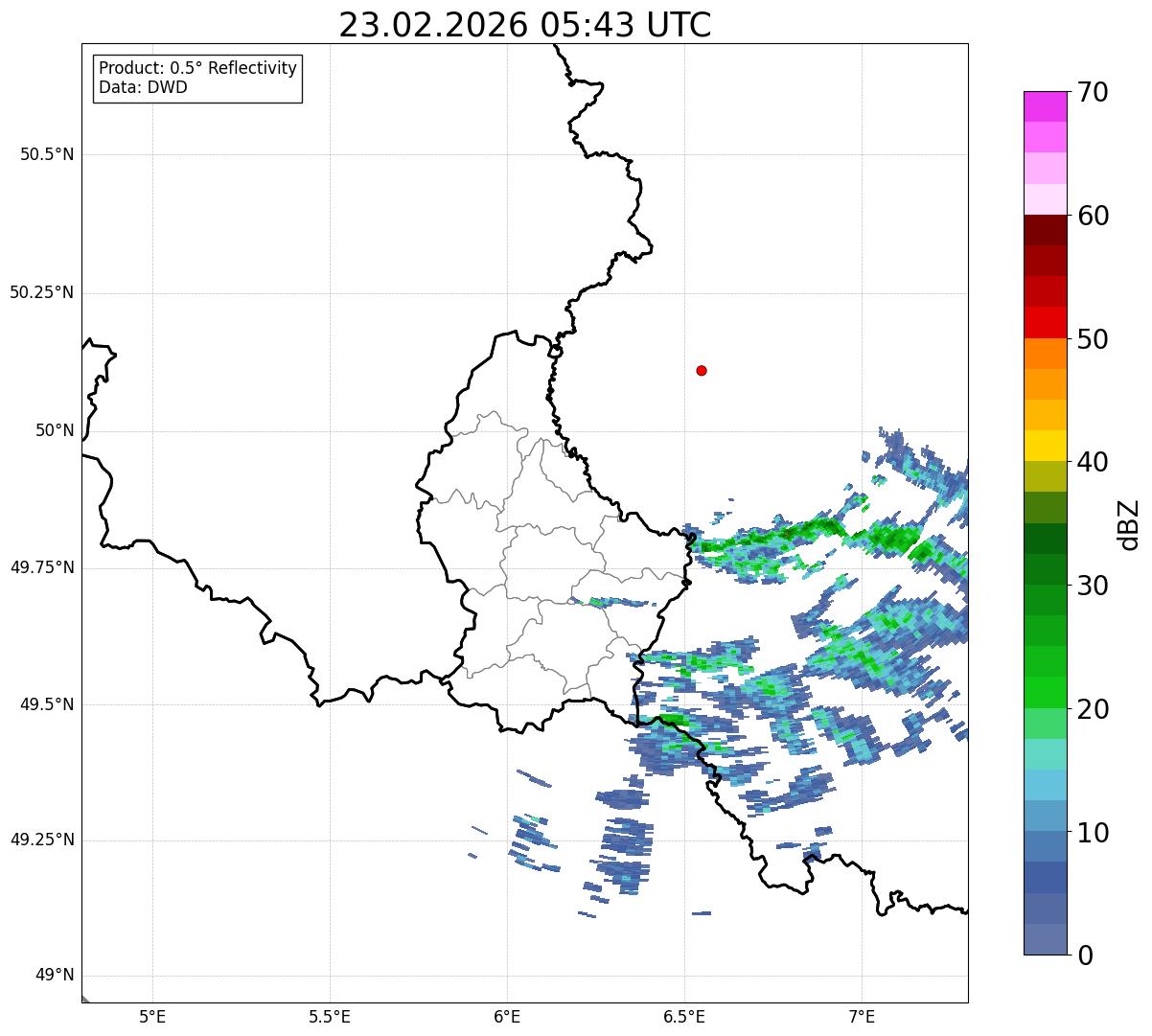This screenshot has height=1036, width=1152.
Task: Click the 49.5°N latitude label
Action: pyautogui.click(x=47, y=704)
